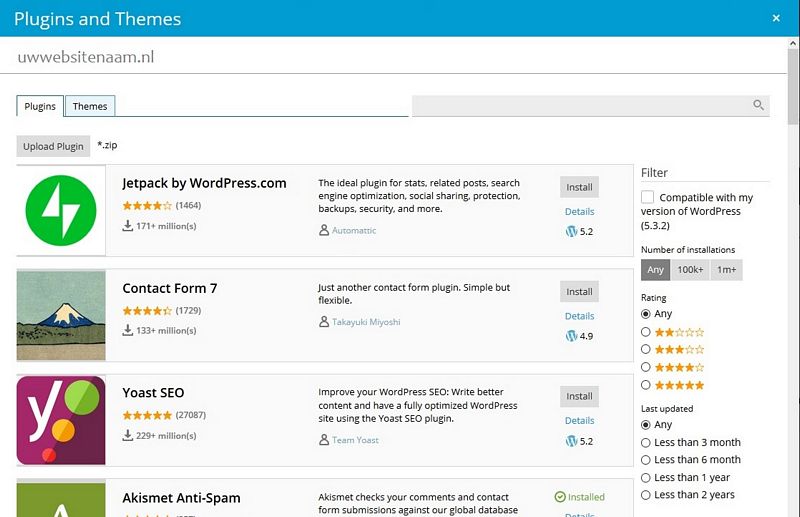Select Any under Last updated

pyautogui.click(x=645, y=425)
